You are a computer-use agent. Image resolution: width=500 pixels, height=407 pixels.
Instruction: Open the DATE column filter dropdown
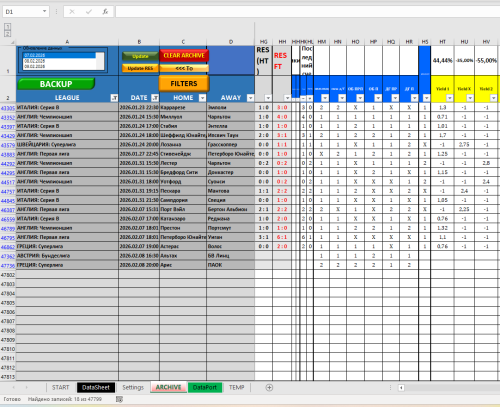pos(155,98)
